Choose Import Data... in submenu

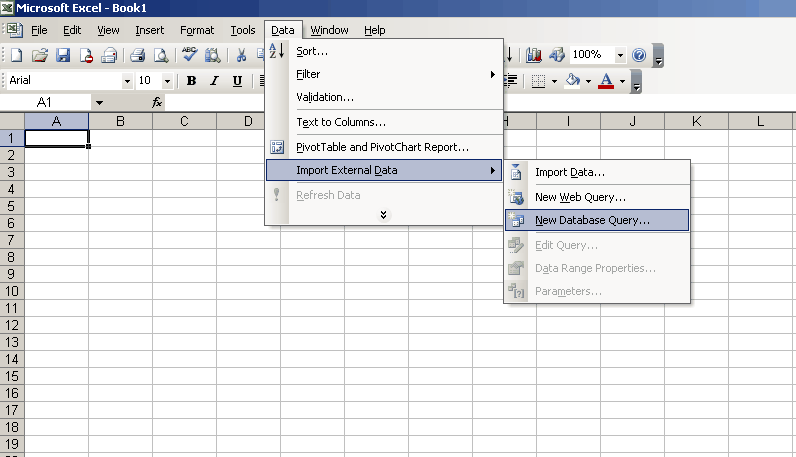pyautogui.click(x=597, y=172)
